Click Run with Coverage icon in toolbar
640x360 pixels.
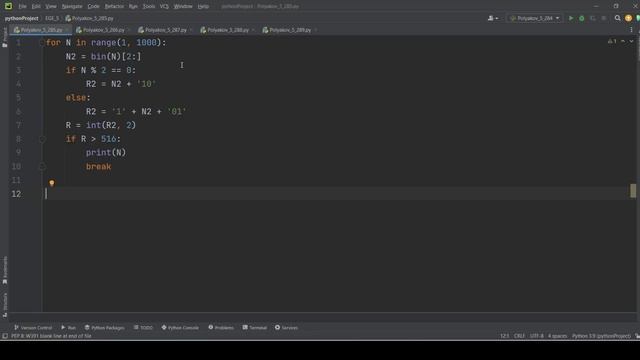[593, 18]
